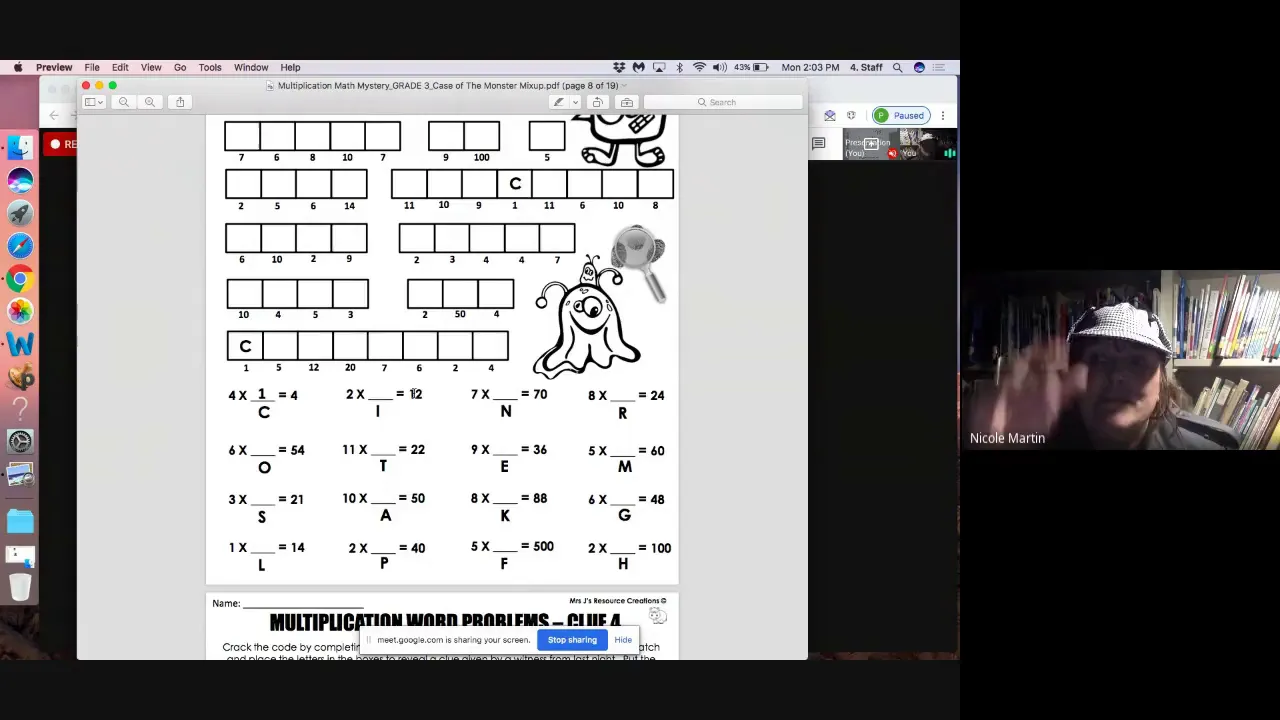The width and height of the screenshot is (1280, 720).
Task: Open the clock showing Mon 2:03 PM
Action: 810,67
